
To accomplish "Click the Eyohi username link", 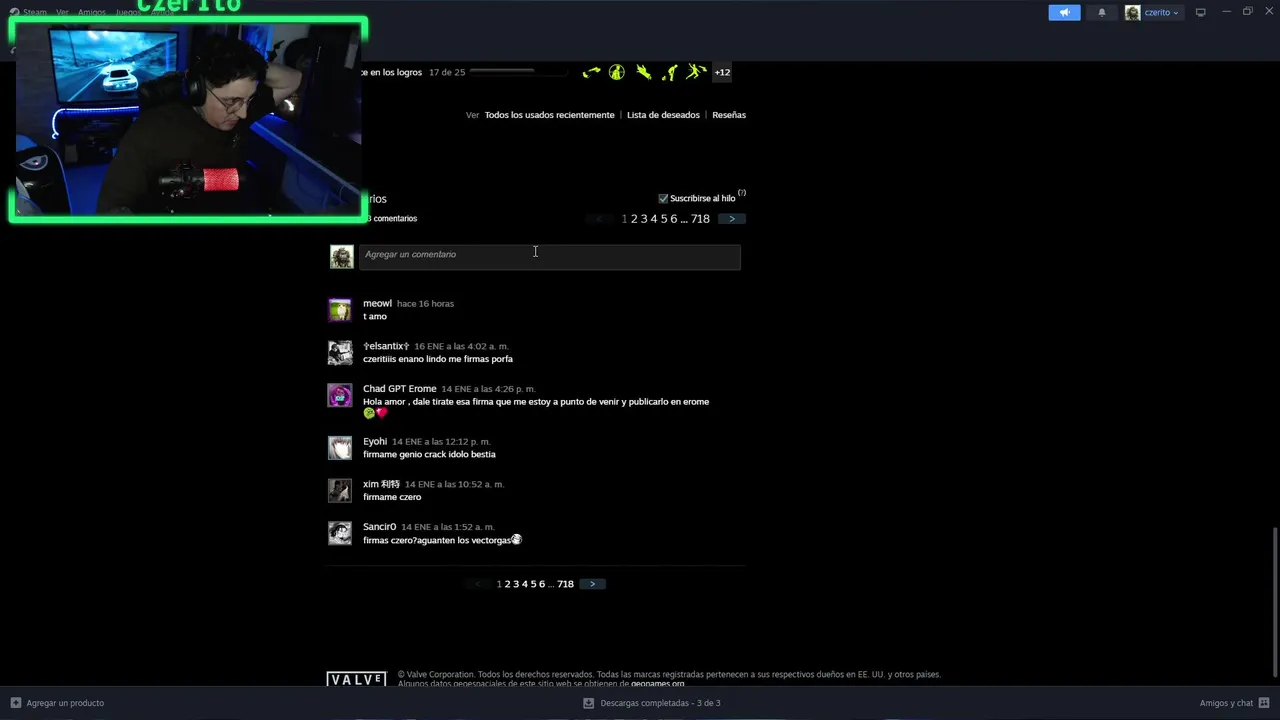I will point(375,441).
